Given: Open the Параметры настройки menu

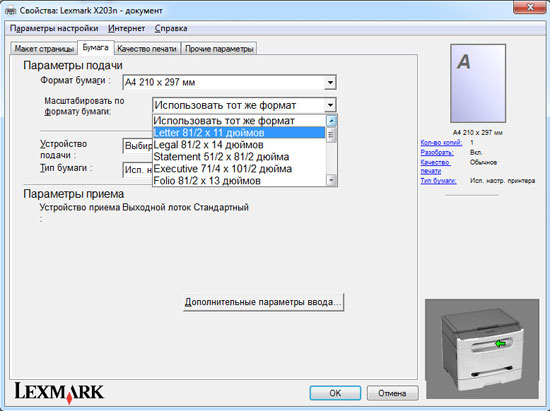Looking at the screenshot, I should click(x=54, y=28).
